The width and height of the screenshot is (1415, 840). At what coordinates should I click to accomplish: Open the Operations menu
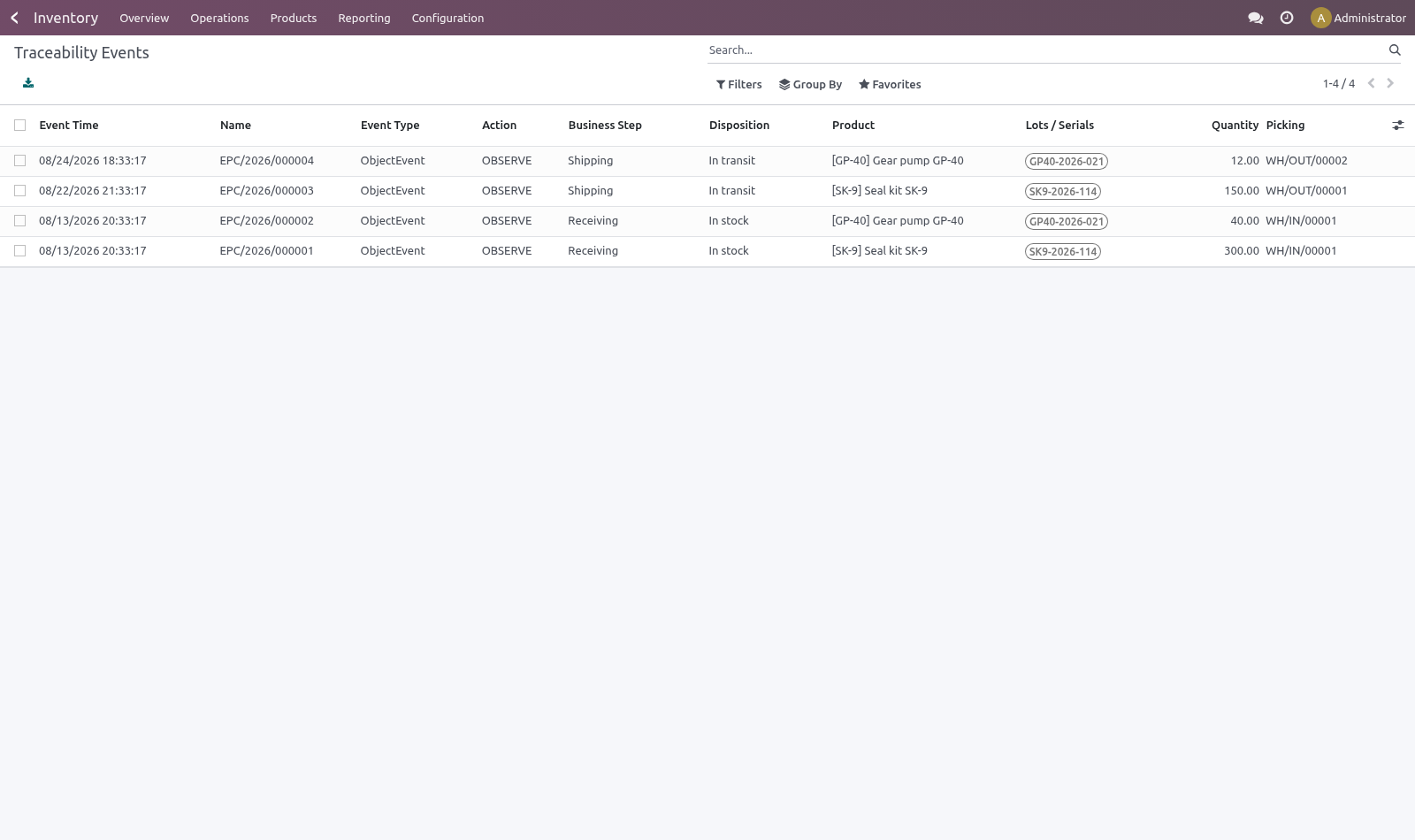tap(219, 18)
